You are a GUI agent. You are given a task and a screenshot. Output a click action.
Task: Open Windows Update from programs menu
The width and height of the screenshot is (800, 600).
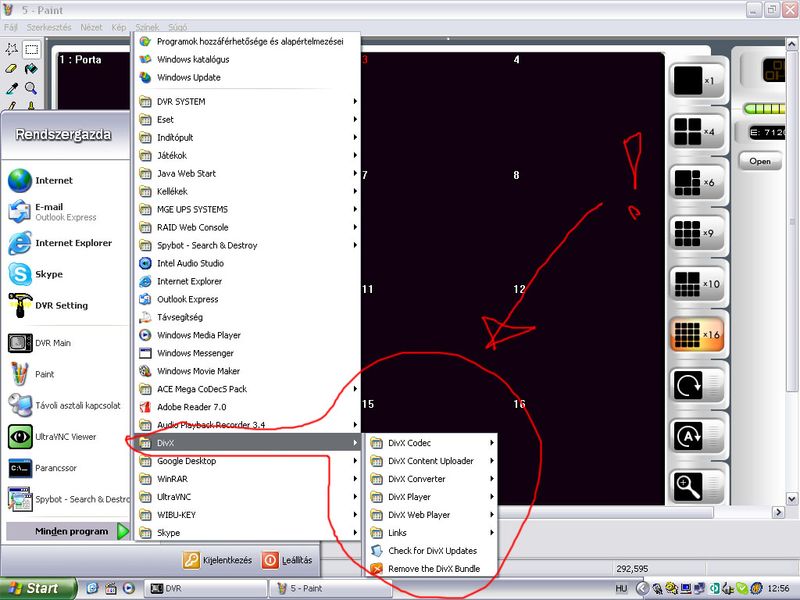248,78
